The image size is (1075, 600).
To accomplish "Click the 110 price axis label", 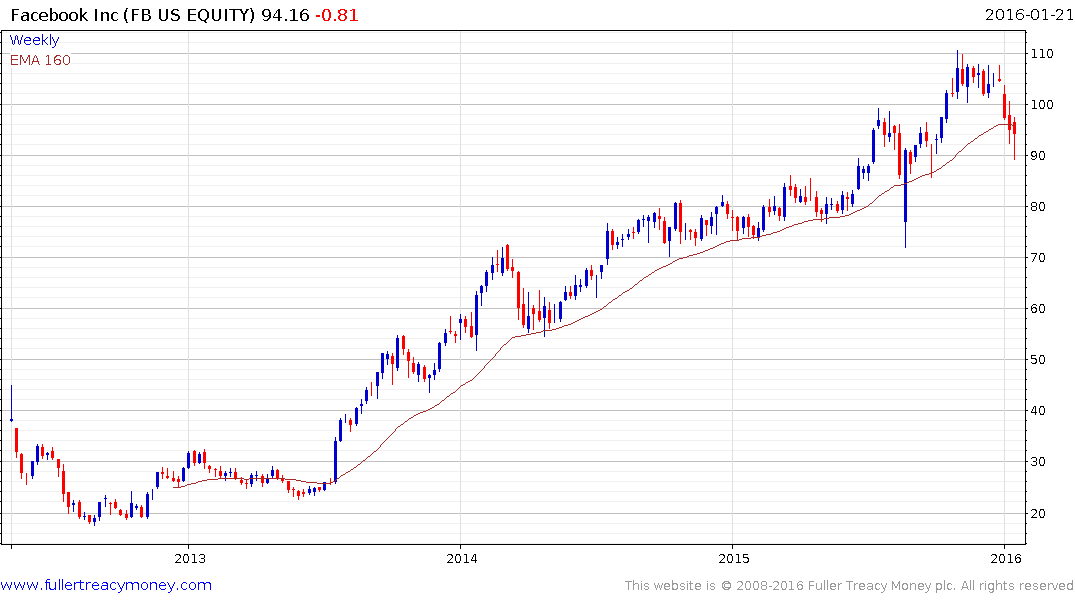I will (1042, 53).
